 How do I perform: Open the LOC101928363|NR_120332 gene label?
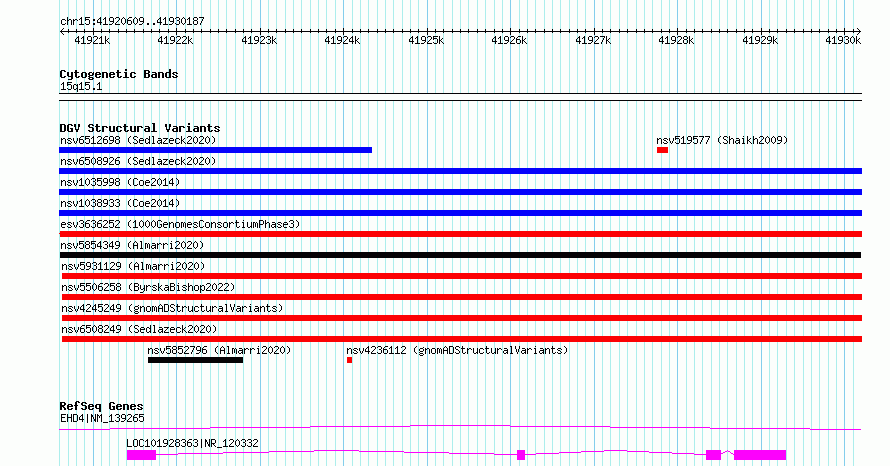[x=192, y=443]
